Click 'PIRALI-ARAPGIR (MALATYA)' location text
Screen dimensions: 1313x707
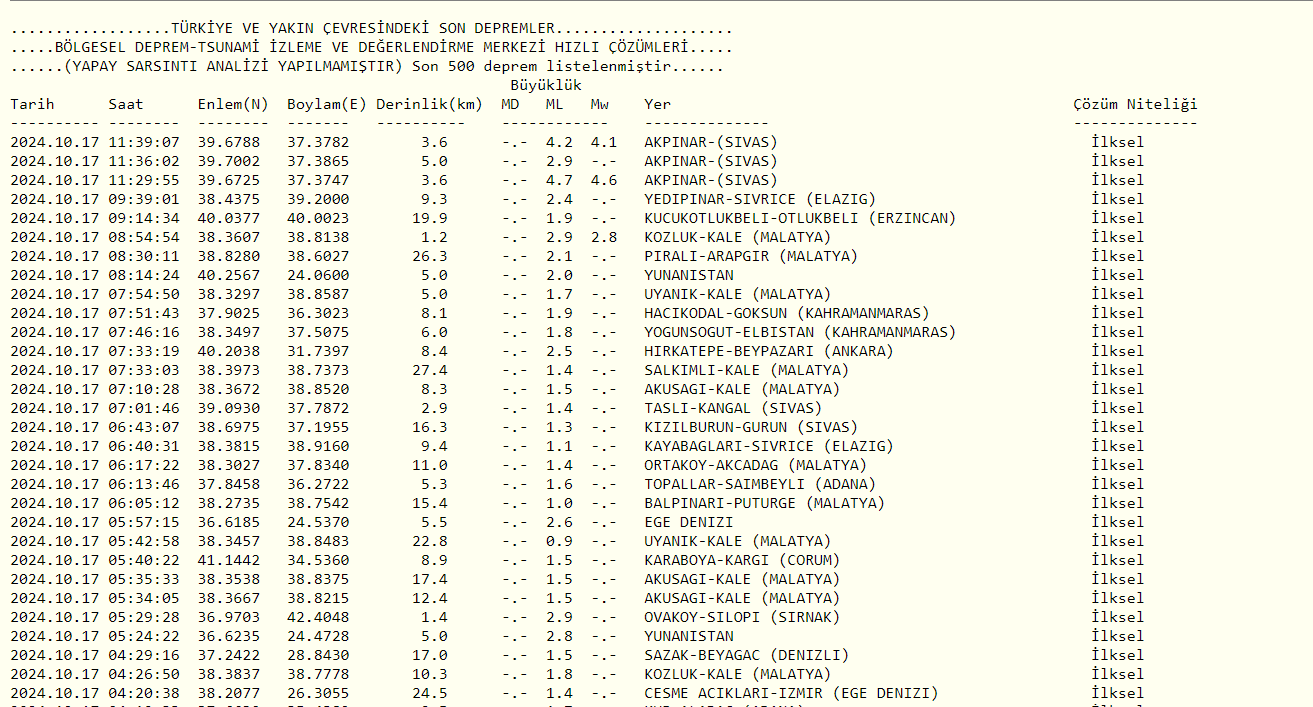coord(750,256)
